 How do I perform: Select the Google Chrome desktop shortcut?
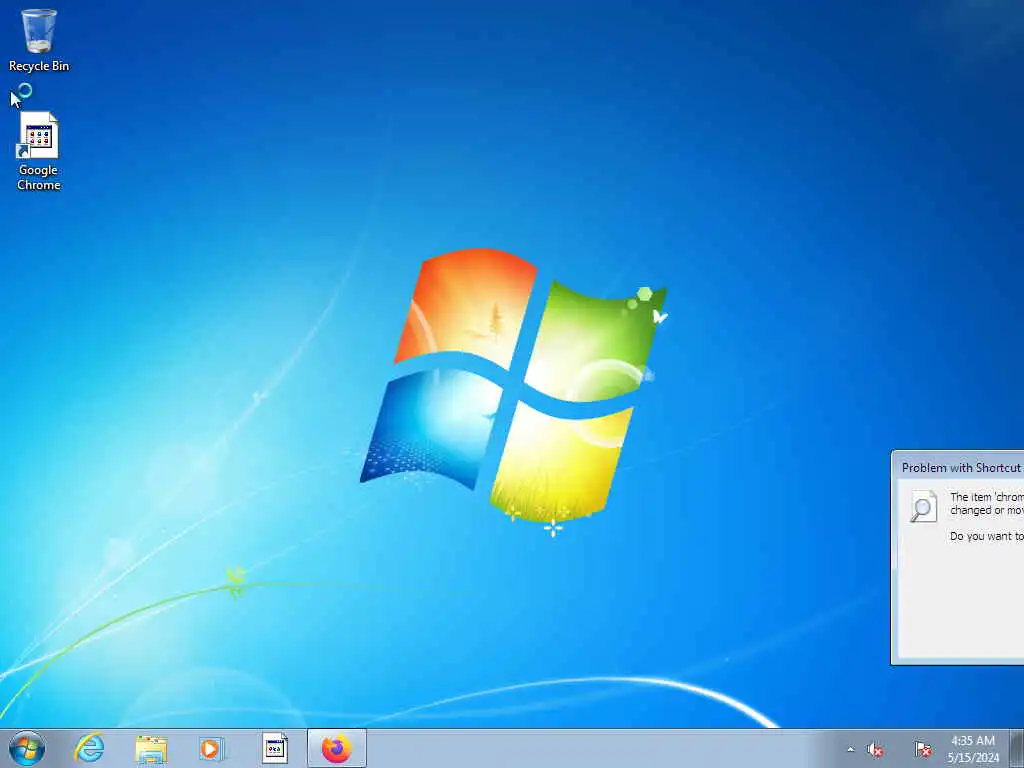click(39, 151)
